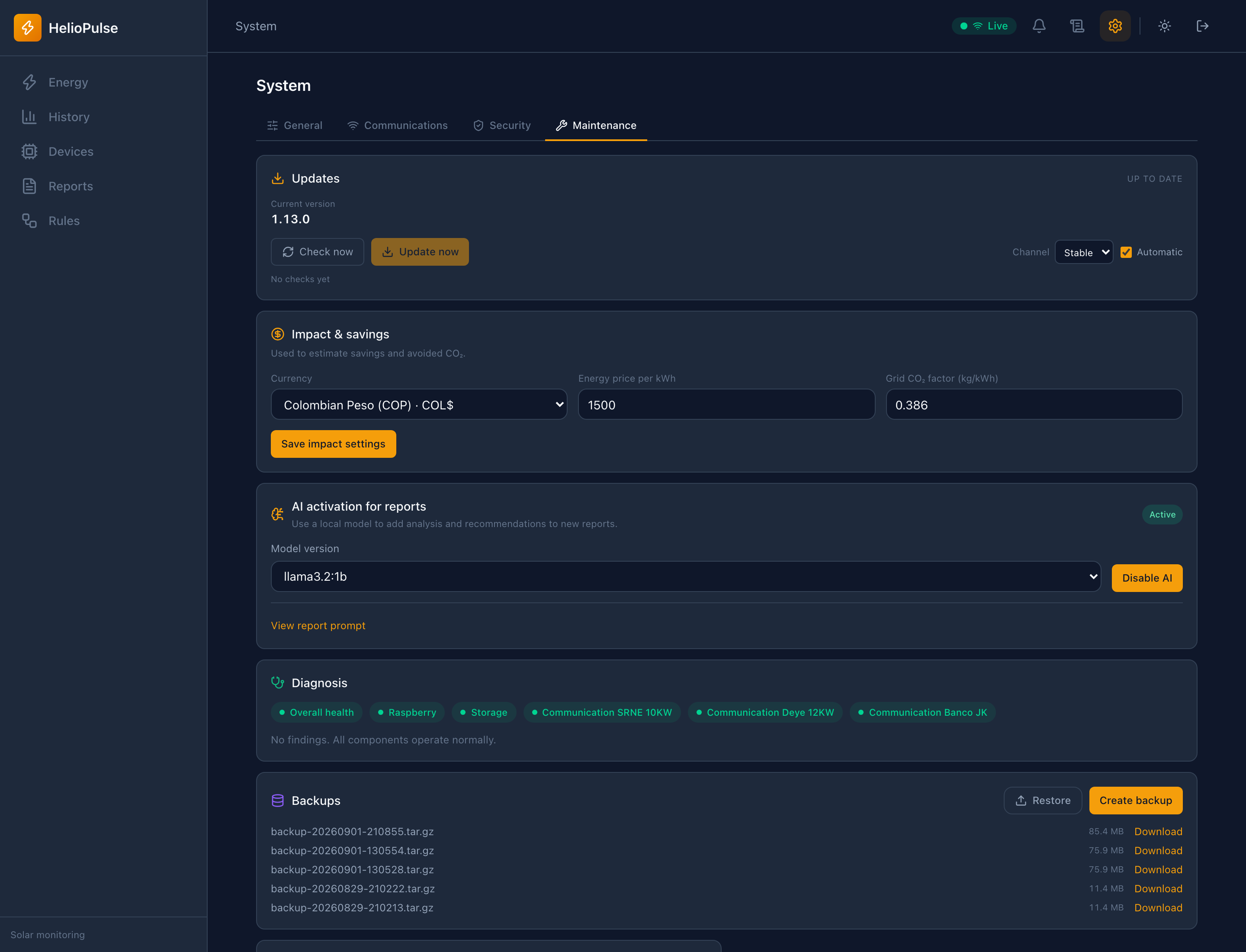
Task: Click the logout icon
Action: pos(1202,26)
